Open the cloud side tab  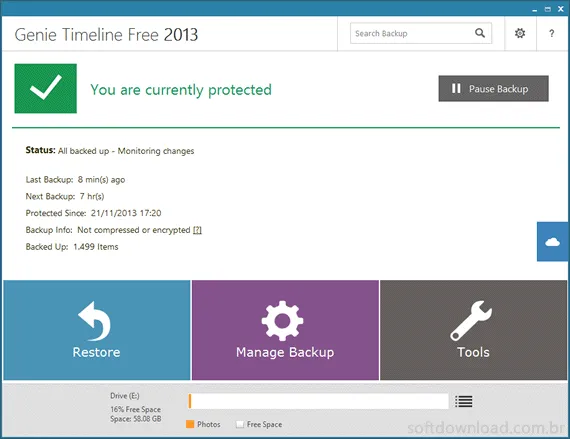point(553,242)
